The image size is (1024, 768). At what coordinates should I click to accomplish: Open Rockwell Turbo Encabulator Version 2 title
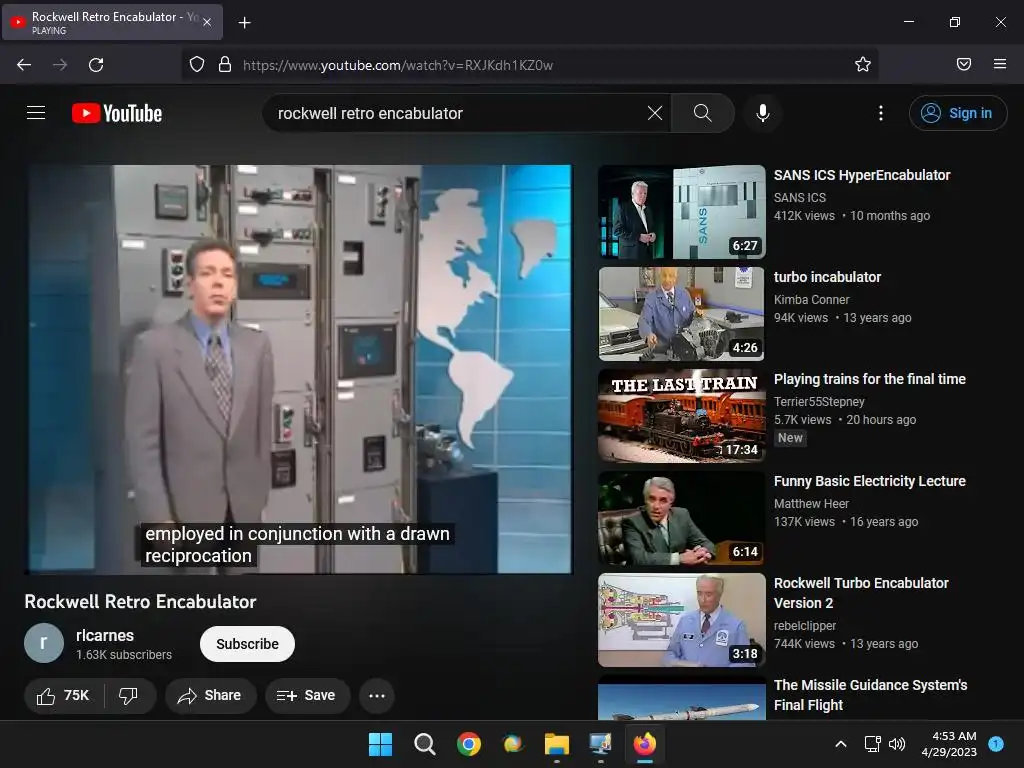pos(861,593)
